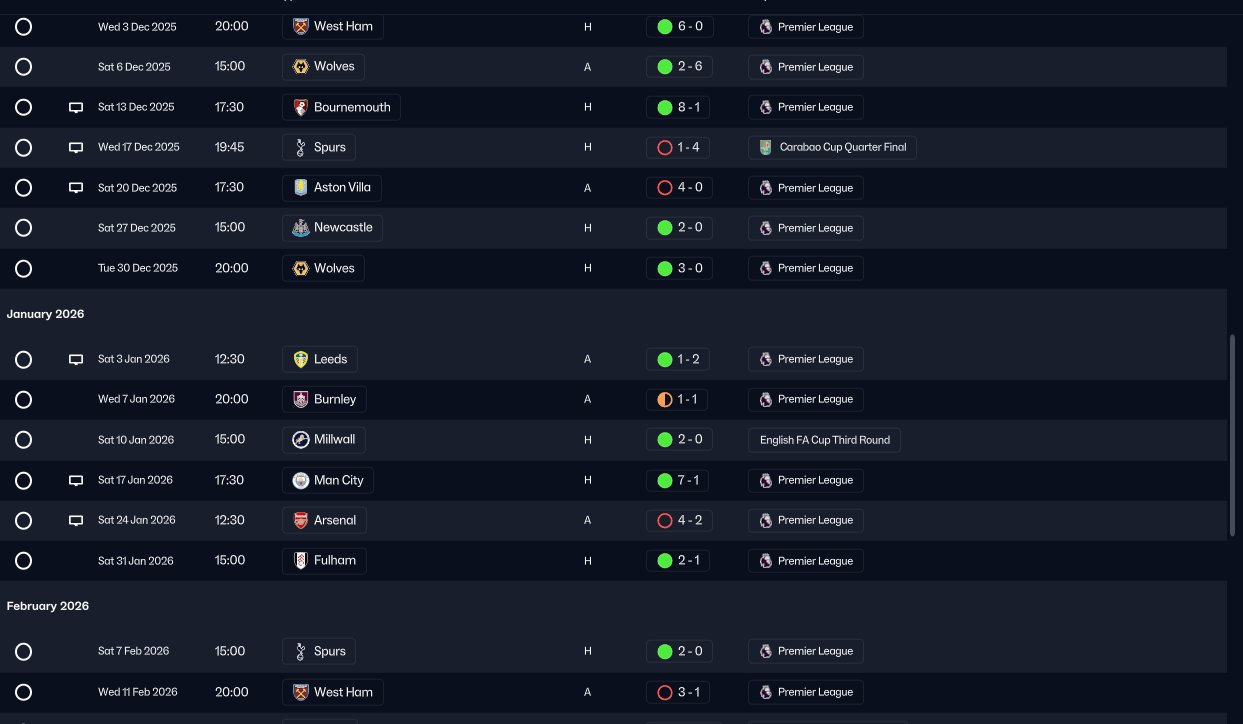Select the radio circle for the Sat 6 Dec Wolves match
The image size is (1243, 724).
click(24, 67)
